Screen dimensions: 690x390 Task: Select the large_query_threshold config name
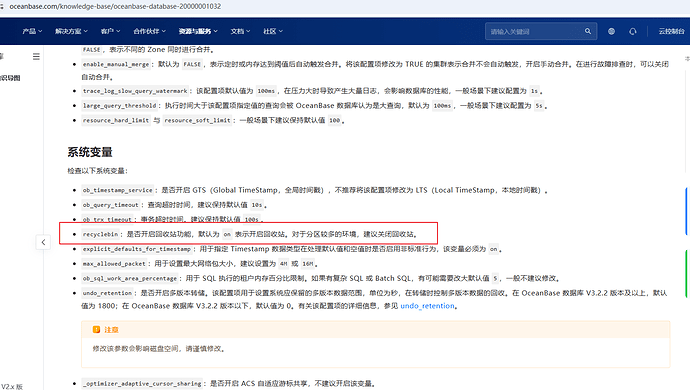pos(119,106)
